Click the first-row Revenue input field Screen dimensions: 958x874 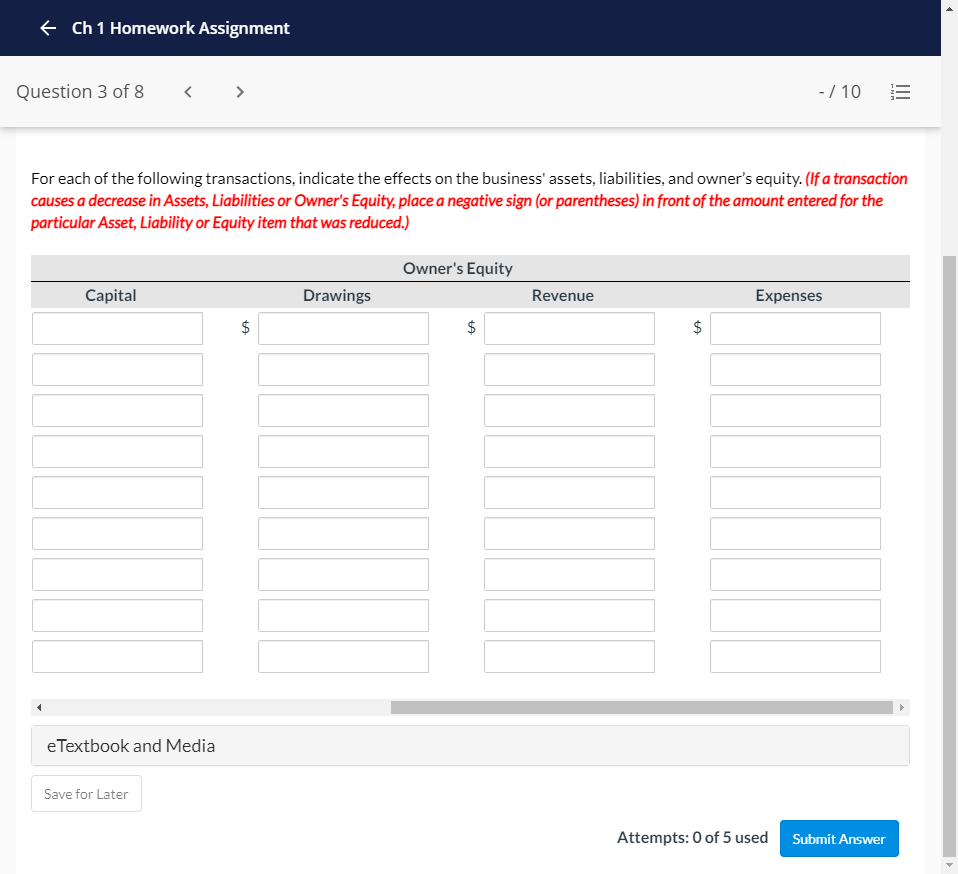coord(569,329)
